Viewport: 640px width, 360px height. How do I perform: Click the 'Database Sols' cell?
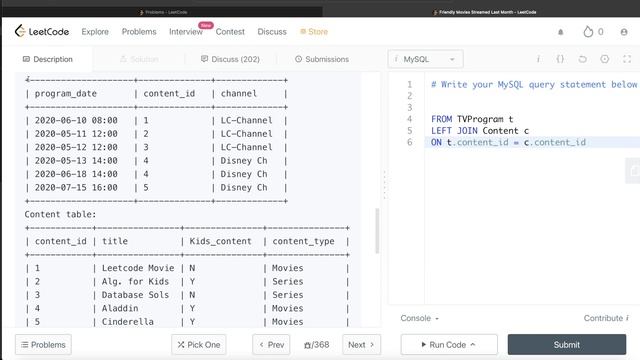point(135,295)
